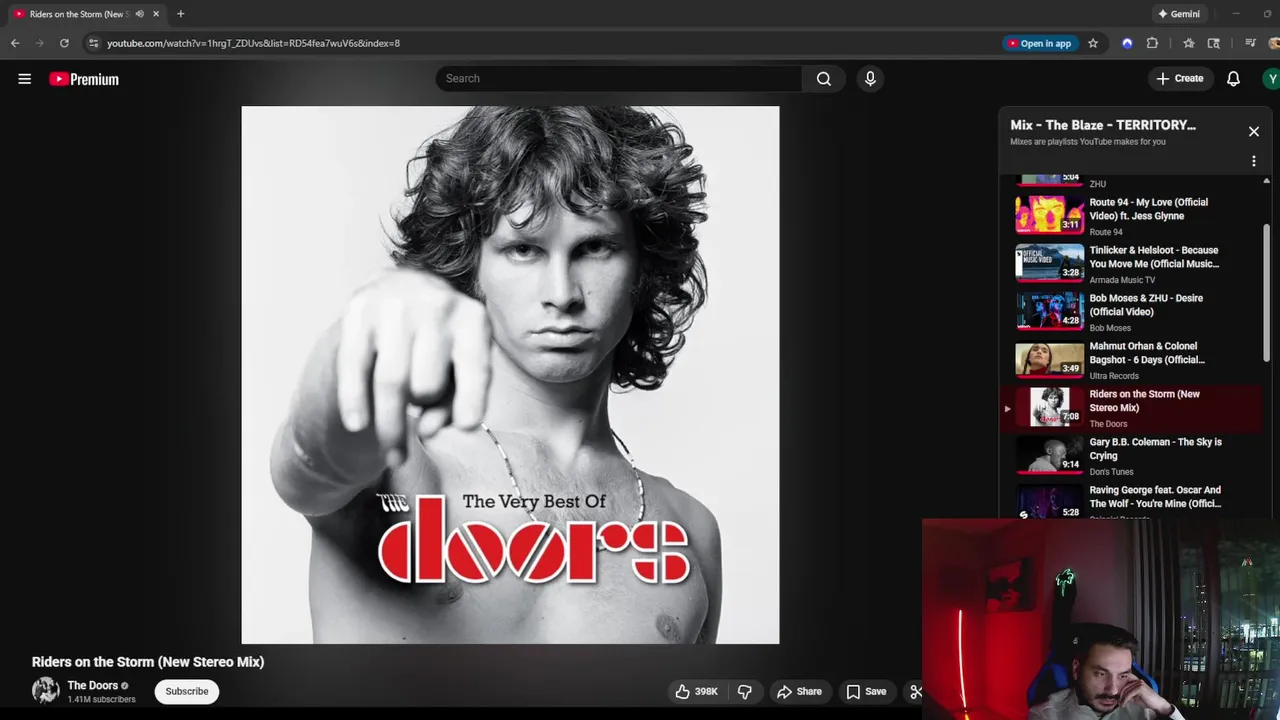The height and width of the screenshot is (720, 1280).
Task: Click Ultra Records channel name in playlist
Action: 1114,376
